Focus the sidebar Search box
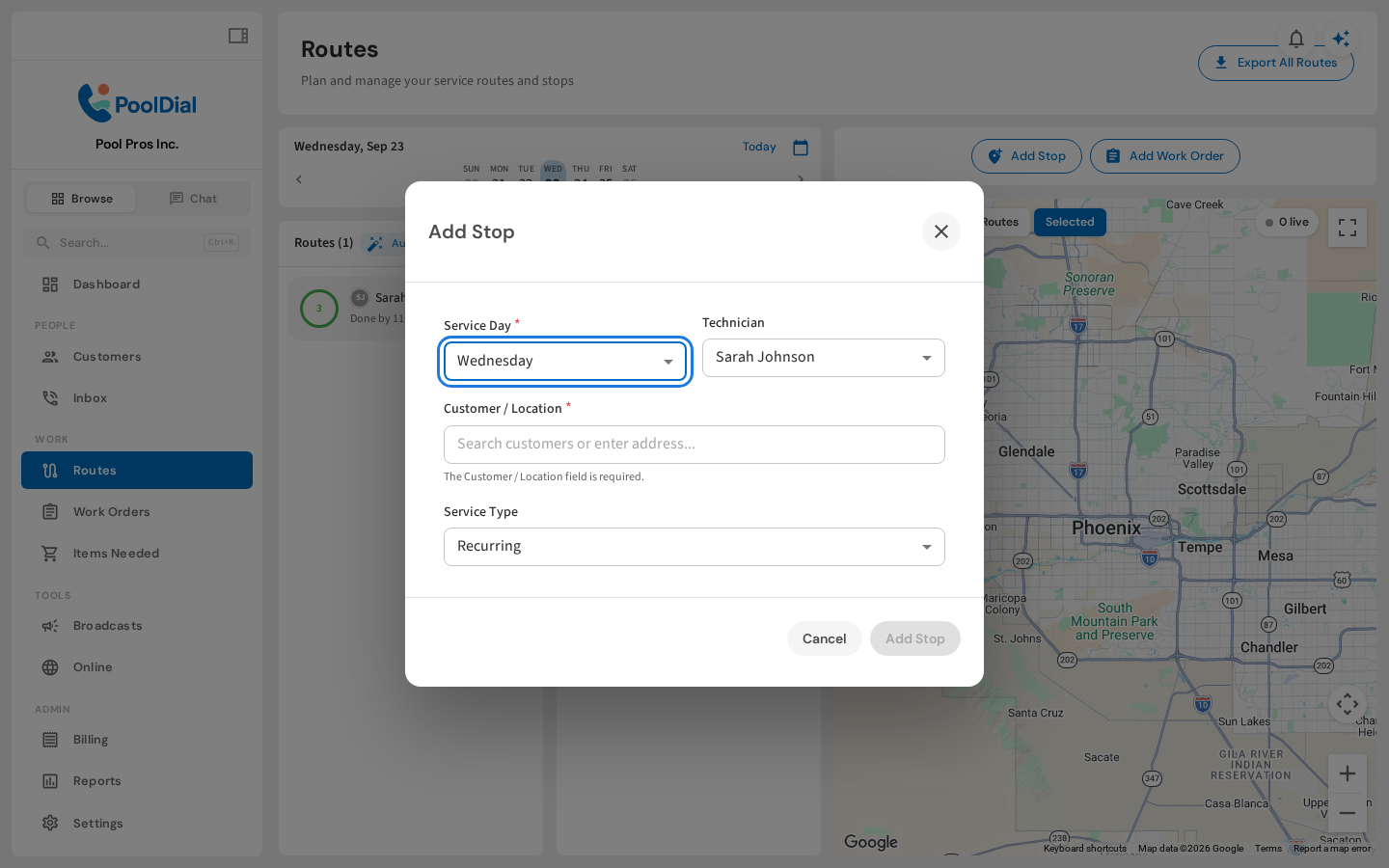 pyautogui.click(x=137, y=243)
